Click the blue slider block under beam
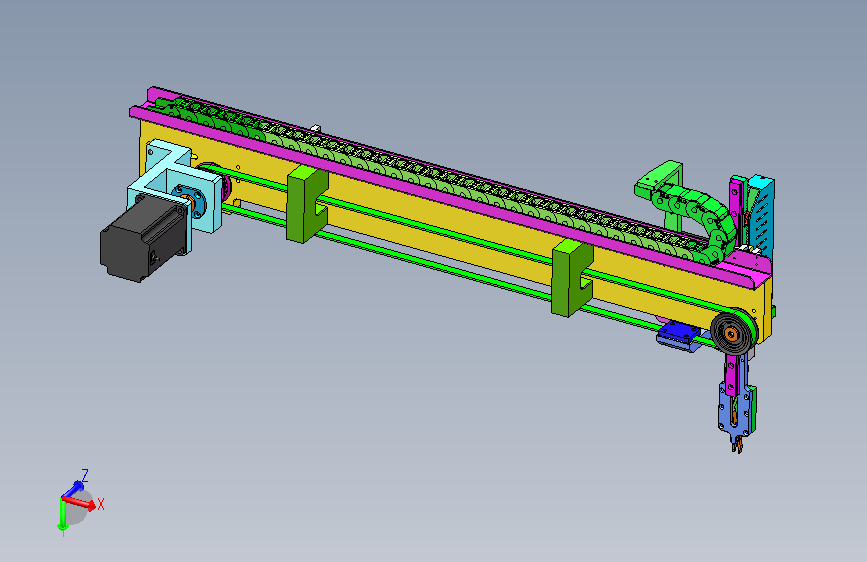Viewport: 867px width, 562px height. click(678, 335)
